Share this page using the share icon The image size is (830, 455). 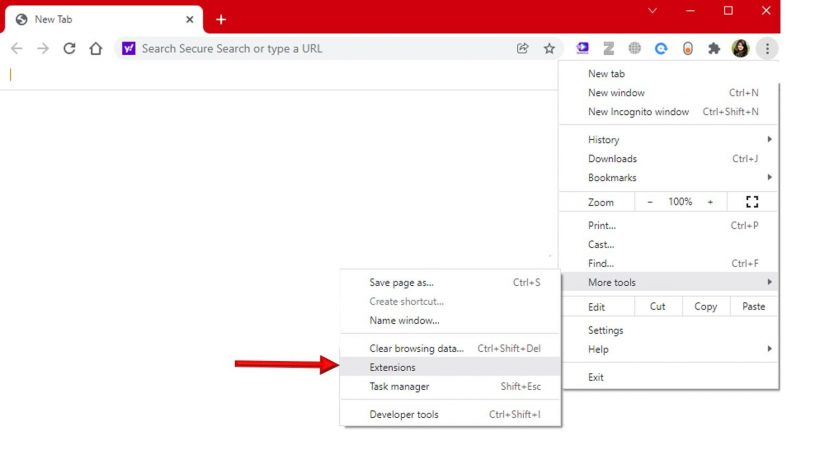pos(522,49)
